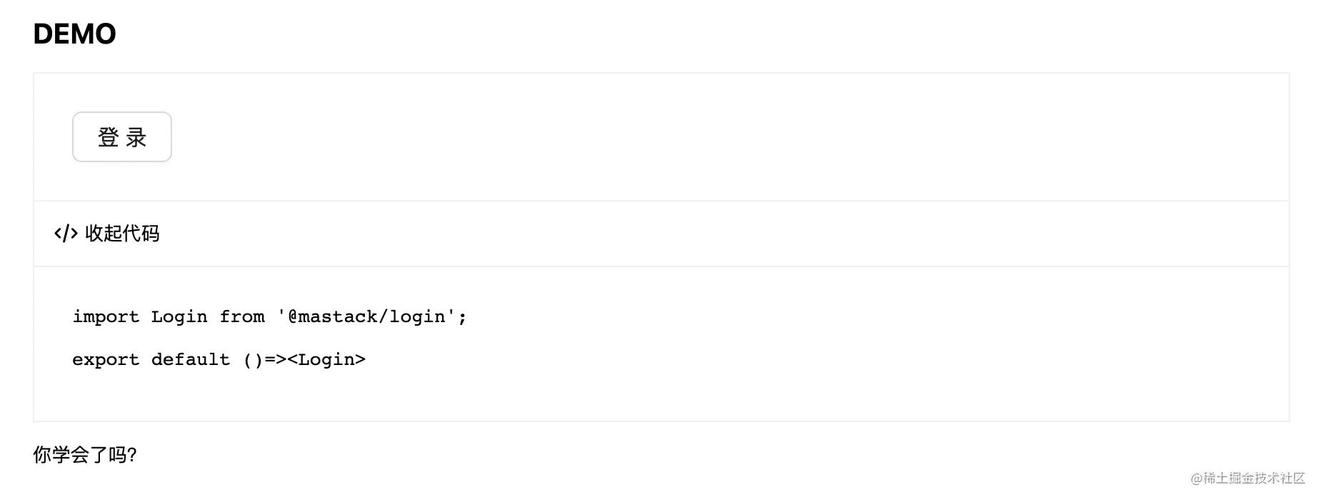Click the 登录 login button
The height and width of the screenshot is (500, 1320).
click(122, 137)
